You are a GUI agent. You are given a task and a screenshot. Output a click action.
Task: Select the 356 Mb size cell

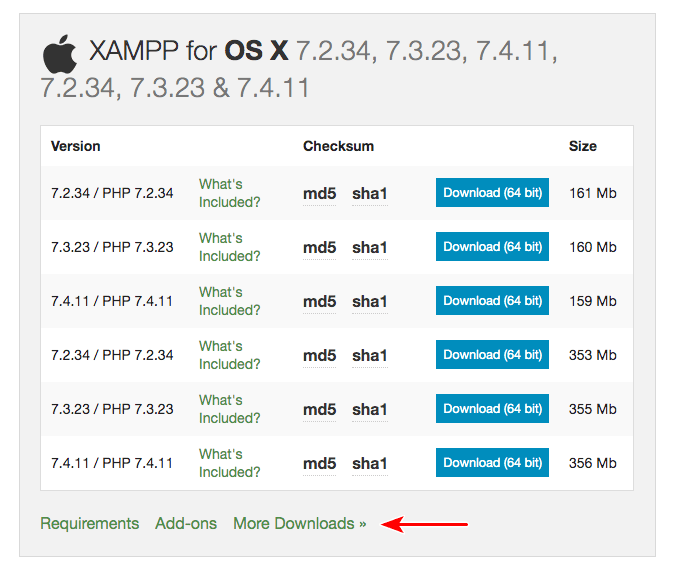pos(593,463)
